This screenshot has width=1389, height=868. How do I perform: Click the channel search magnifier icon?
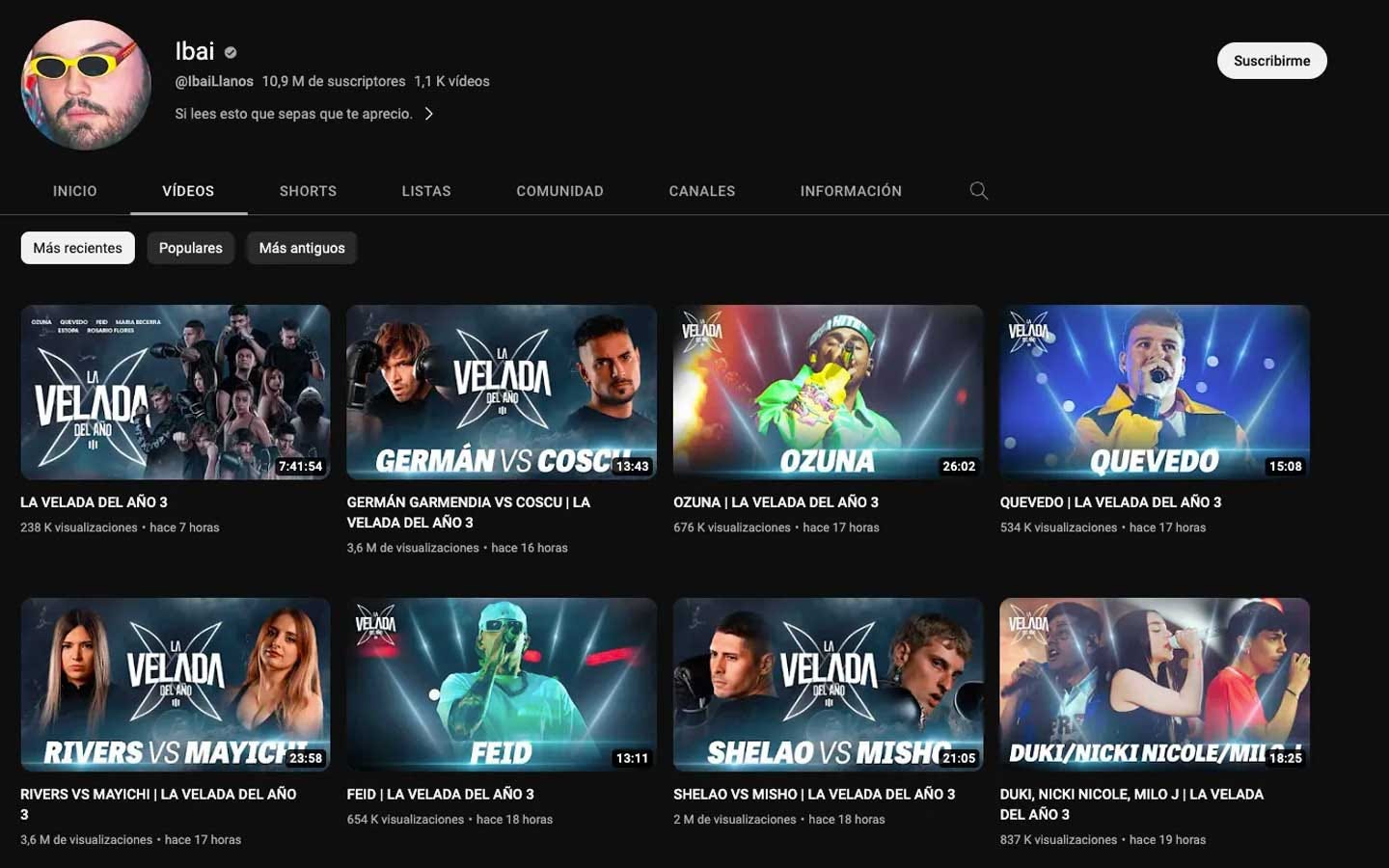tap(978, 191)
